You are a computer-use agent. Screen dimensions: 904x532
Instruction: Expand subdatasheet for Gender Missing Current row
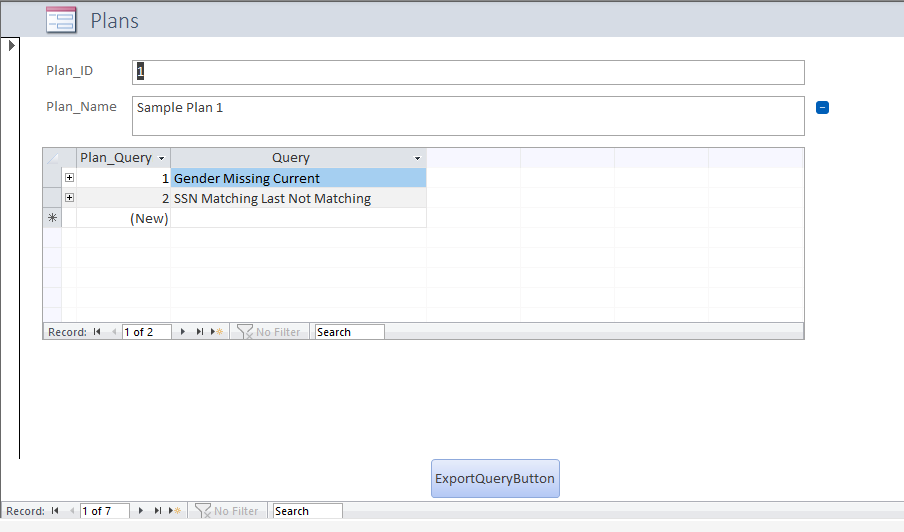69,178
